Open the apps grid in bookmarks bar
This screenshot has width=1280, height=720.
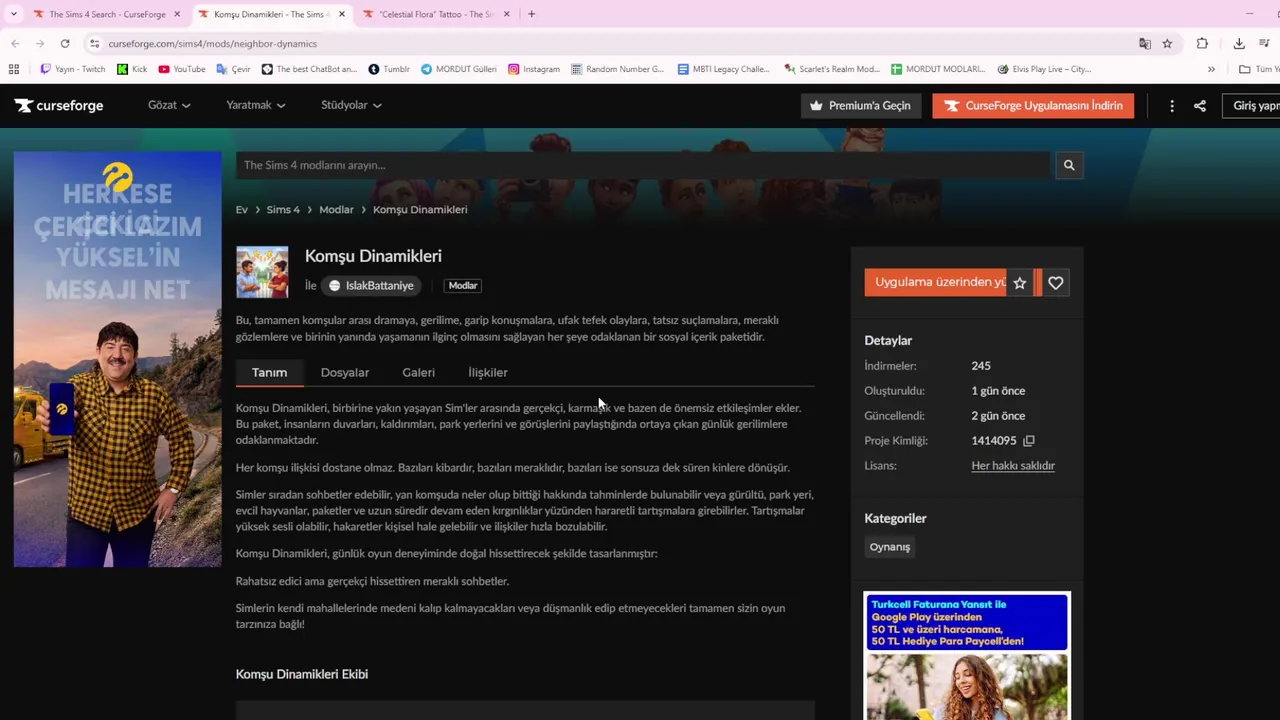tap(14, 69)
